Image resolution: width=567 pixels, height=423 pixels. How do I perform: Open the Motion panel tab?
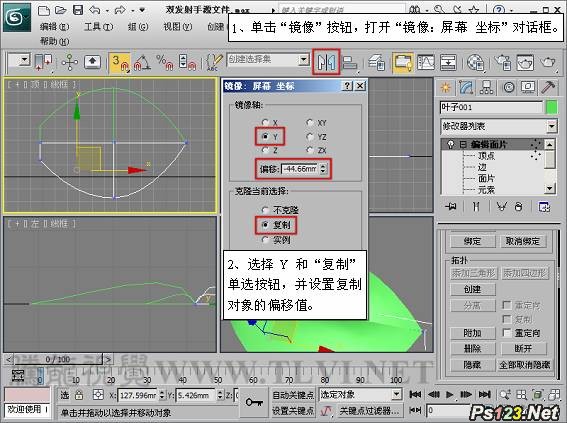click(508, 87)
